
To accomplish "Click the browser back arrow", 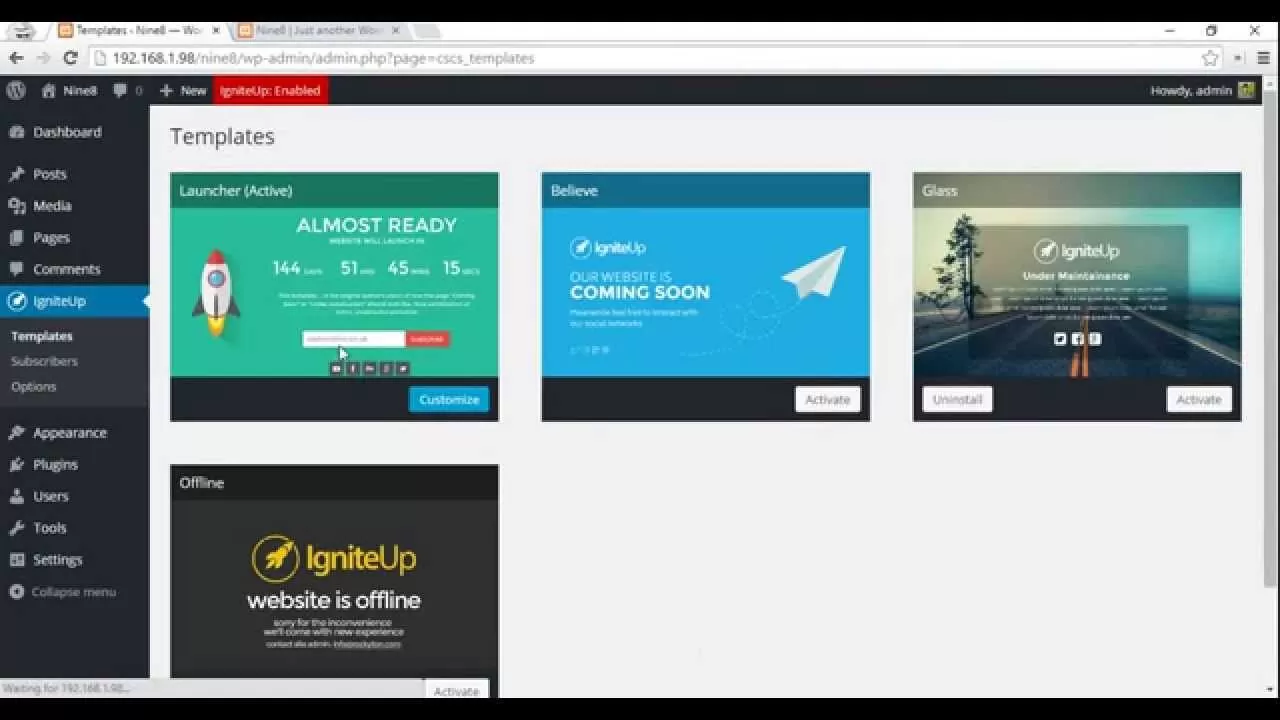I will point(17,58).
